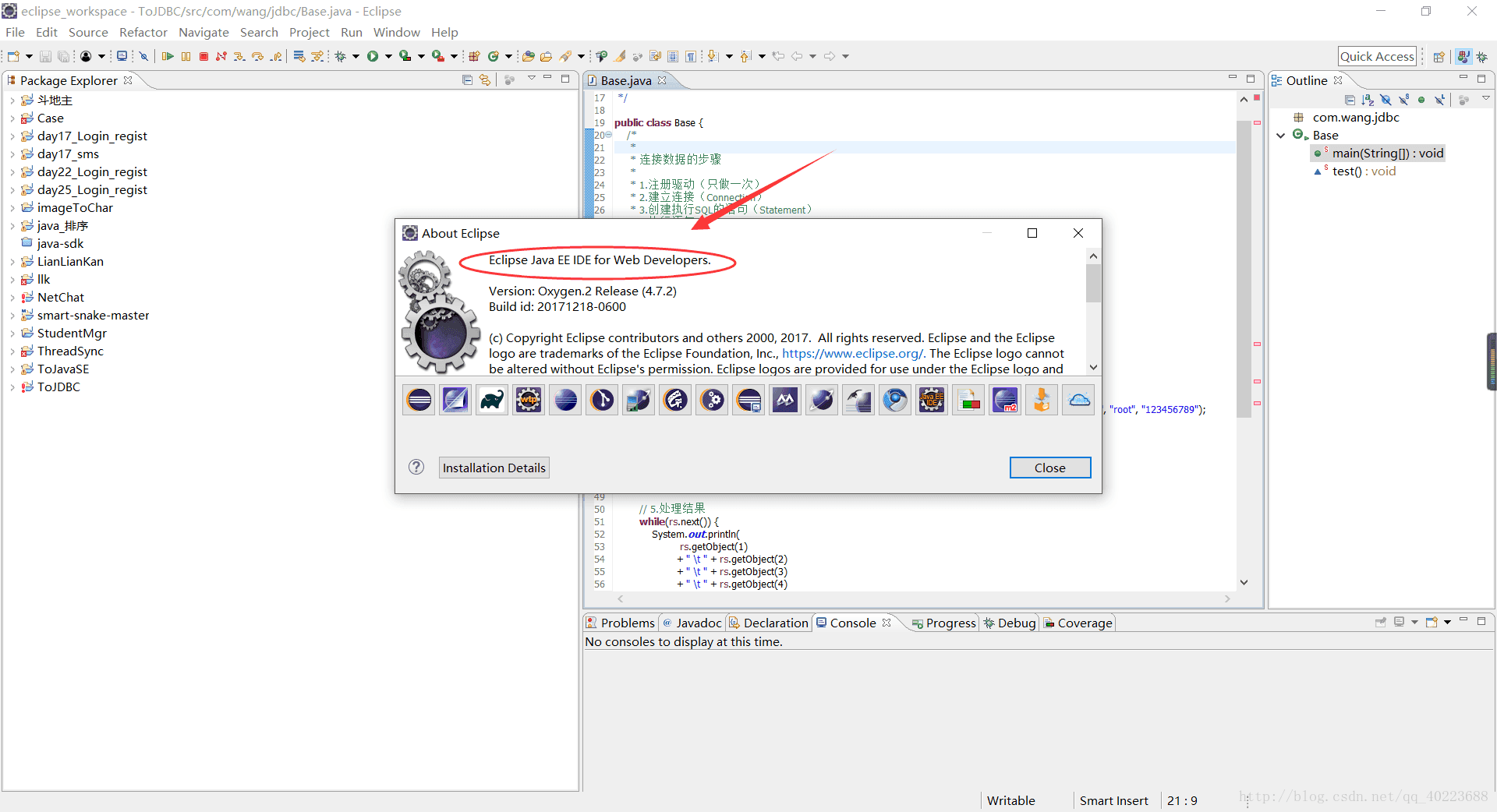Click the m2 Maven plugin icon

[x=1005, y=401]
